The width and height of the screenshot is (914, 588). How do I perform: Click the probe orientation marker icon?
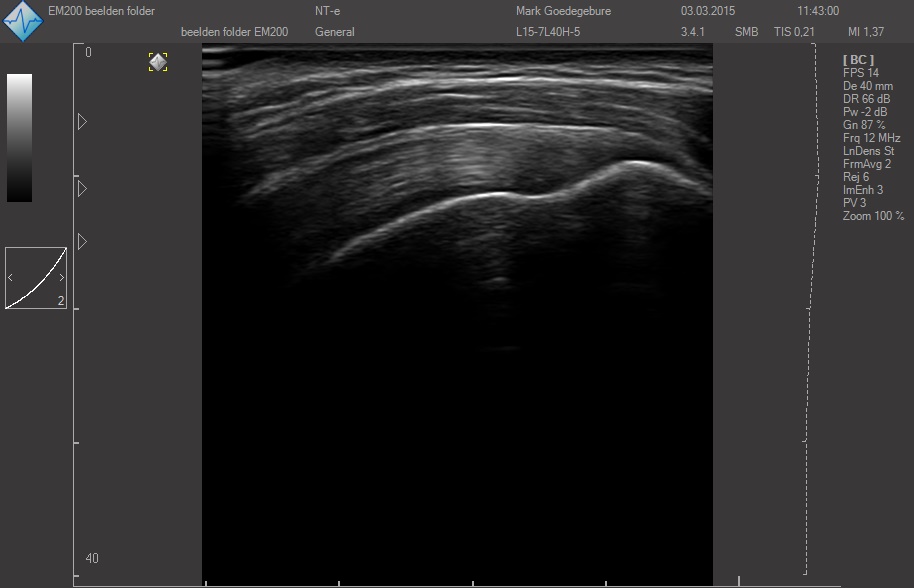click(x=158, y=62)
